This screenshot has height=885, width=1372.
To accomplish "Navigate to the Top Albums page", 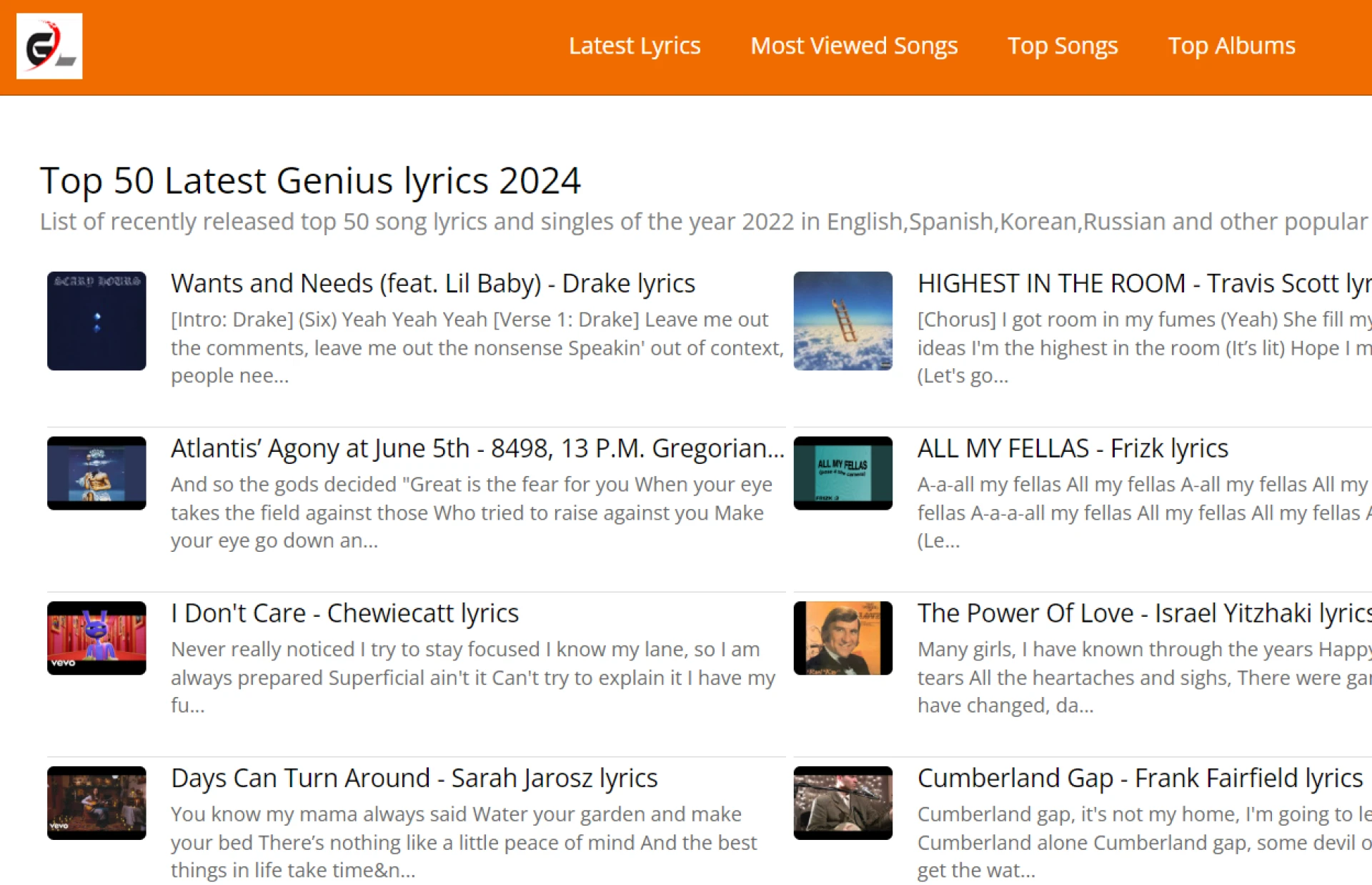I will (x=1231, y=46).
